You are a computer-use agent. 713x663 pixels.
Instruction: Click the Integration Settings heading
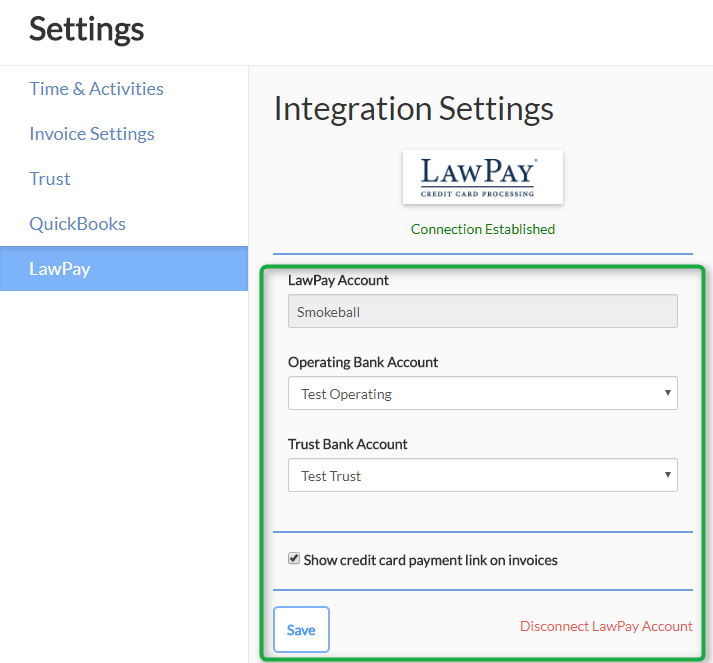point(413,109)
